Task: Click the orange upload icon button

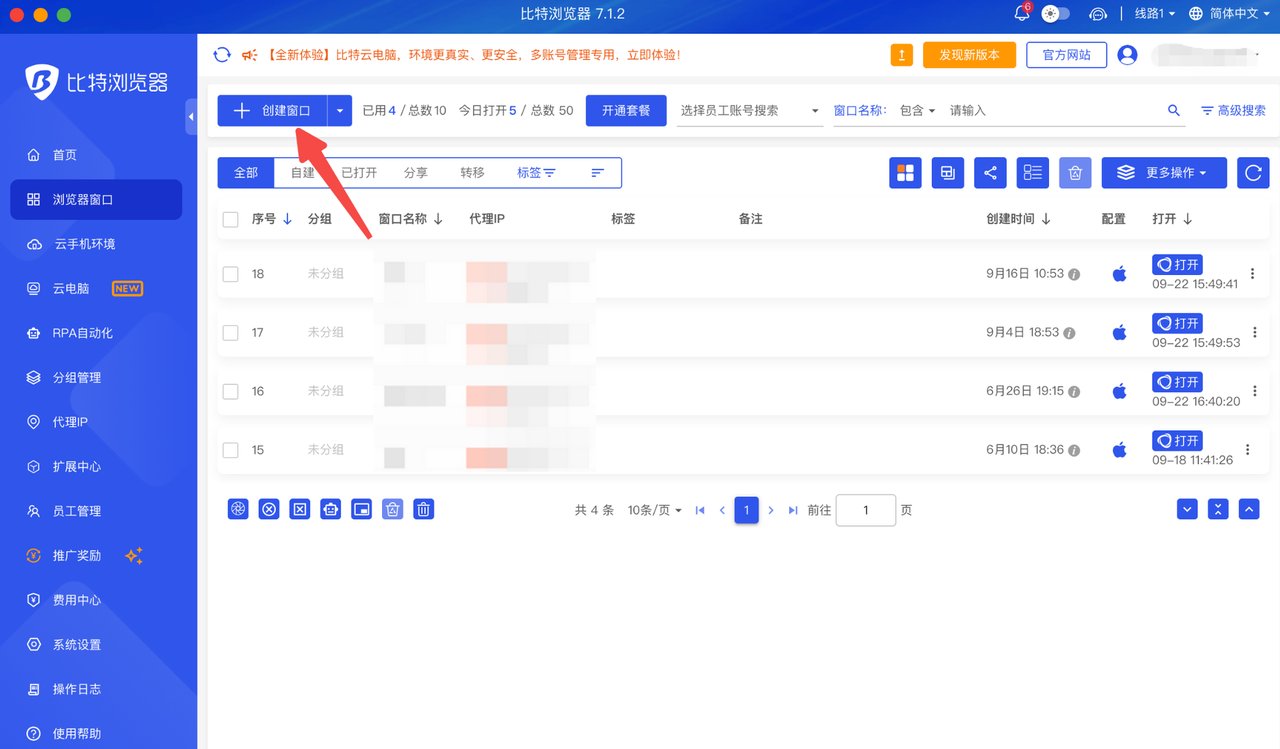Action: (902, 55)
